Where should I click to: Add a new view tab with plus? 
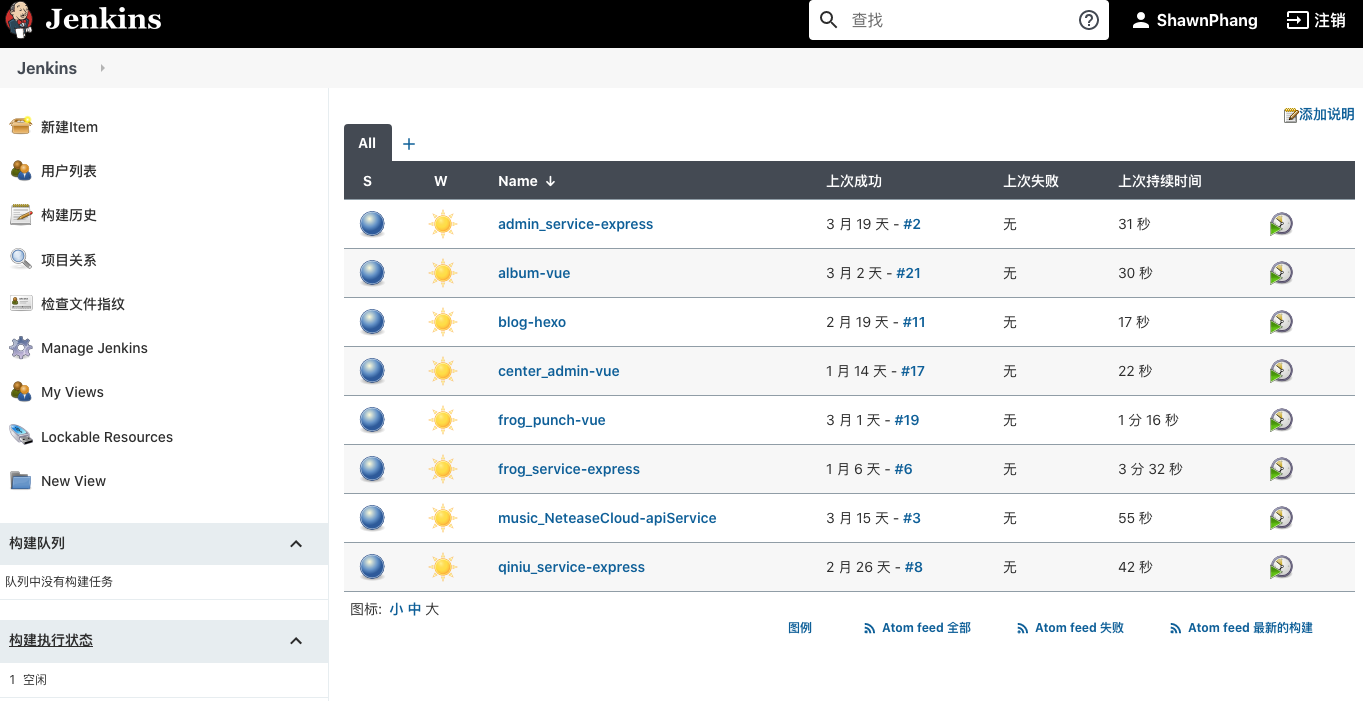(x=408, y=144)
